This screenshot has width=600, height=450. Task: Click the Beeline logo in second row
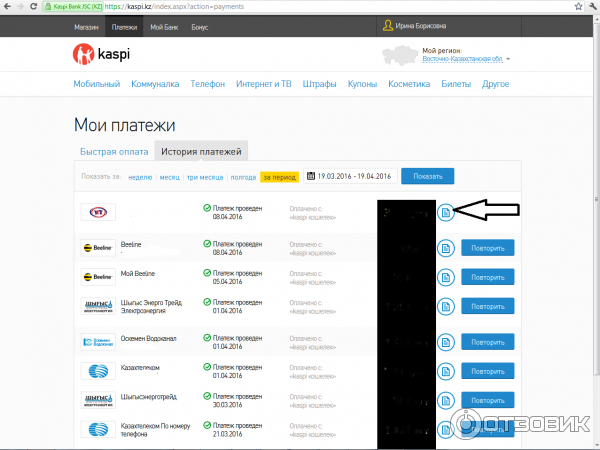[x=98, y=247]
